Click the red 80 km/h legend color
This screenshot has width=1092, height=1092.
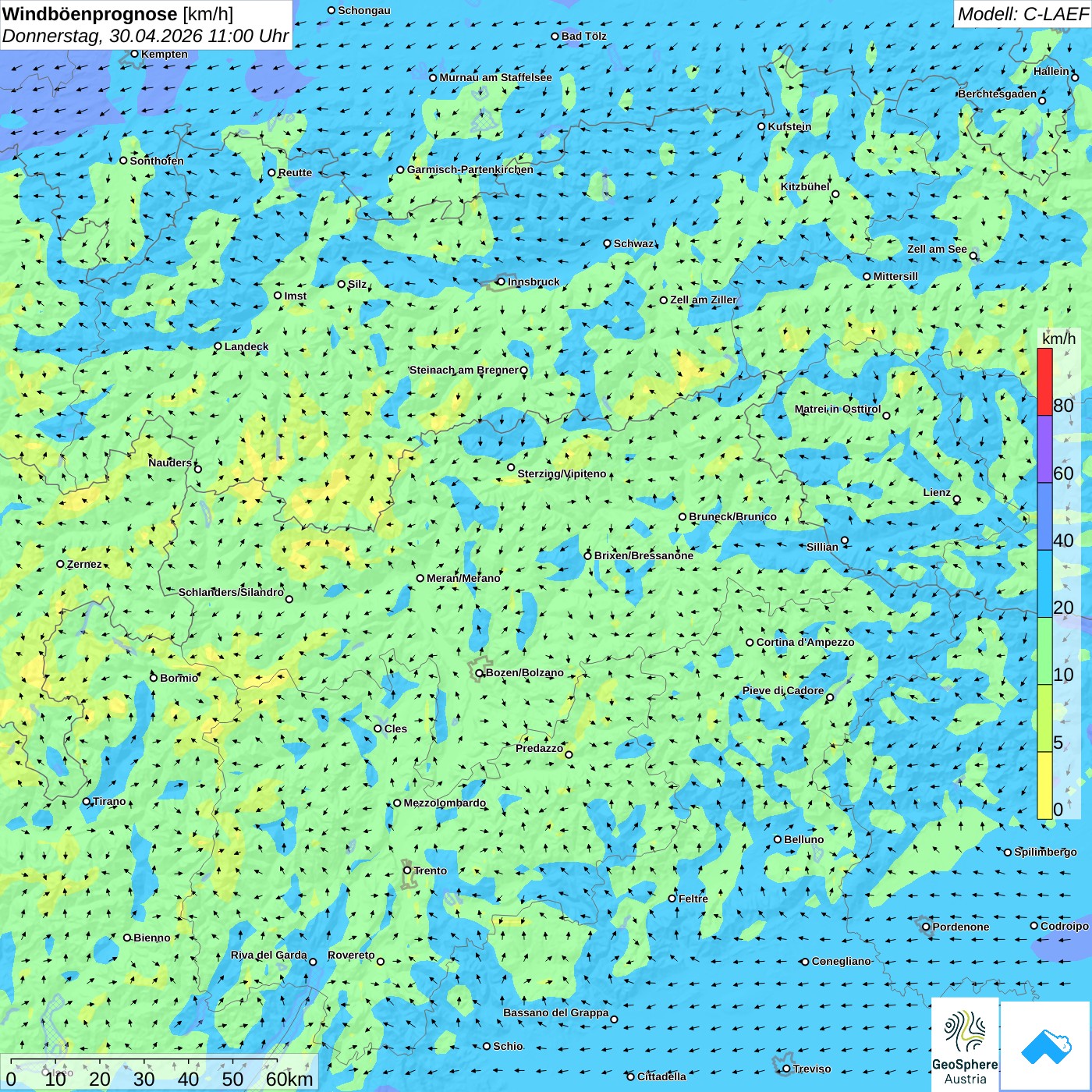click(x=1044, y=381)
